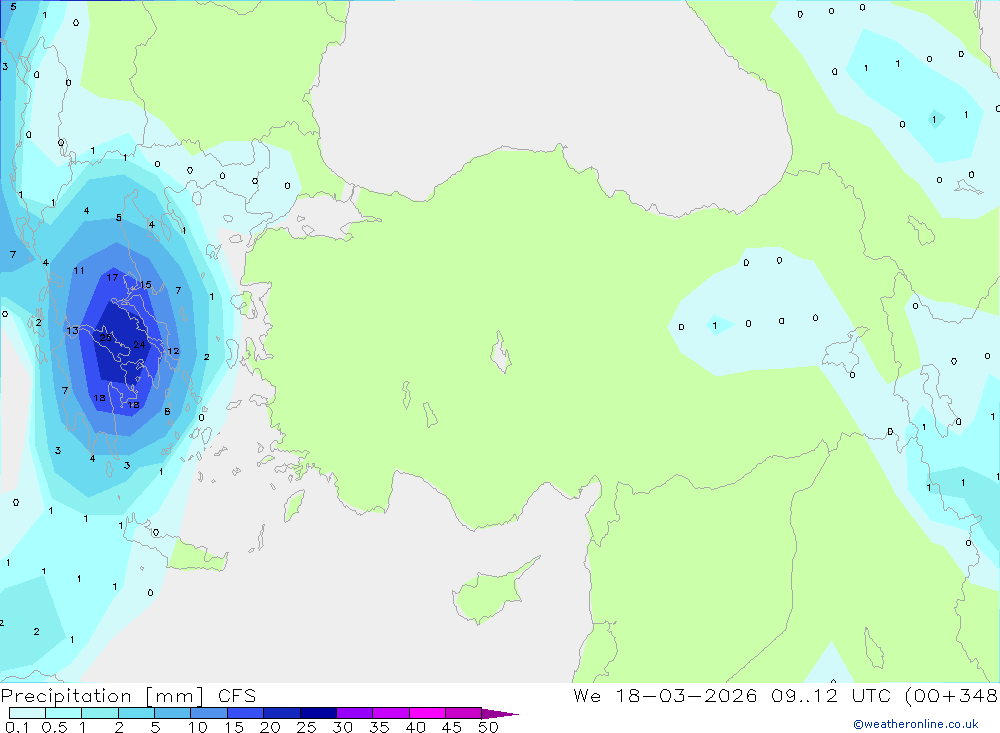
Task: Click the '09..12 UTC' time label
Action: point(830,695)
